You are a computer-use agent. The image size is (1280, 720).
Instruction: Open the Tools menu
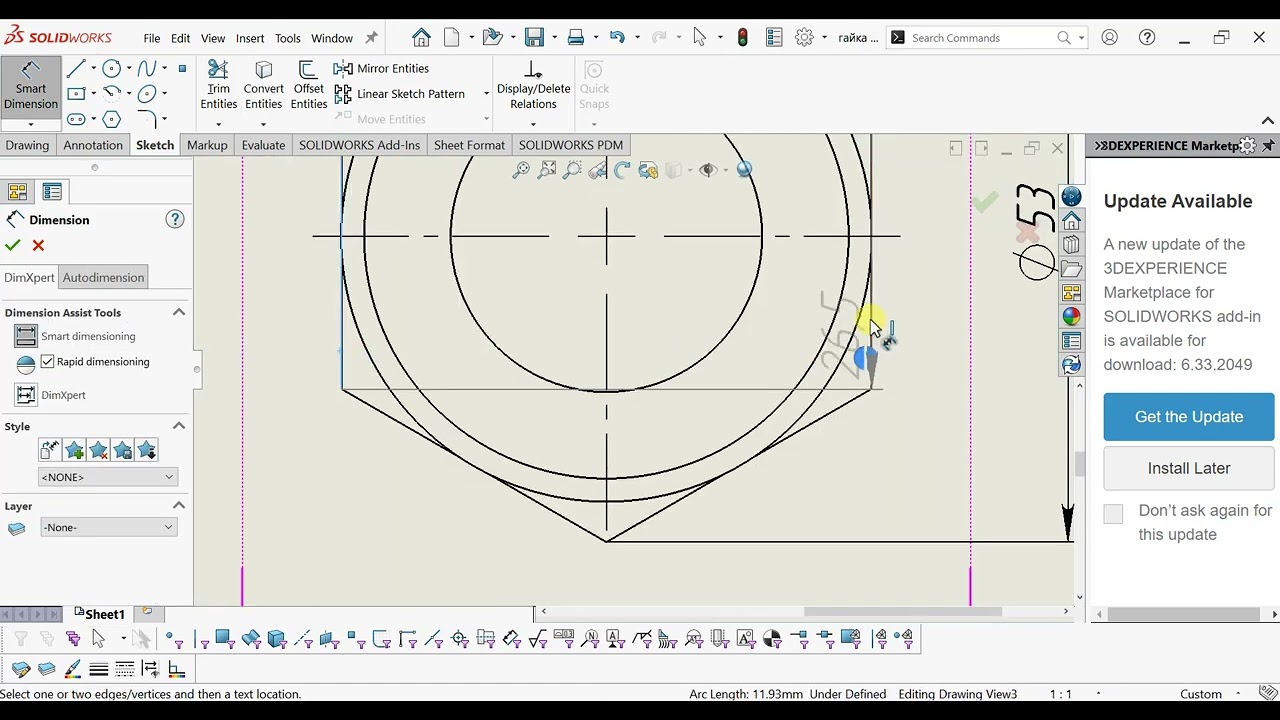click(288, 38)
